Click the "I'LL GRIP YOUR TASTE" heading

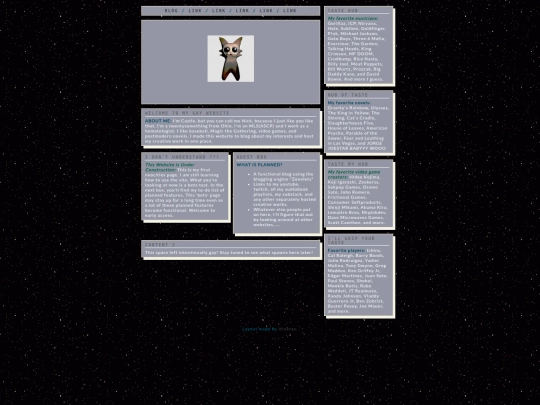(x=351, y=240)
